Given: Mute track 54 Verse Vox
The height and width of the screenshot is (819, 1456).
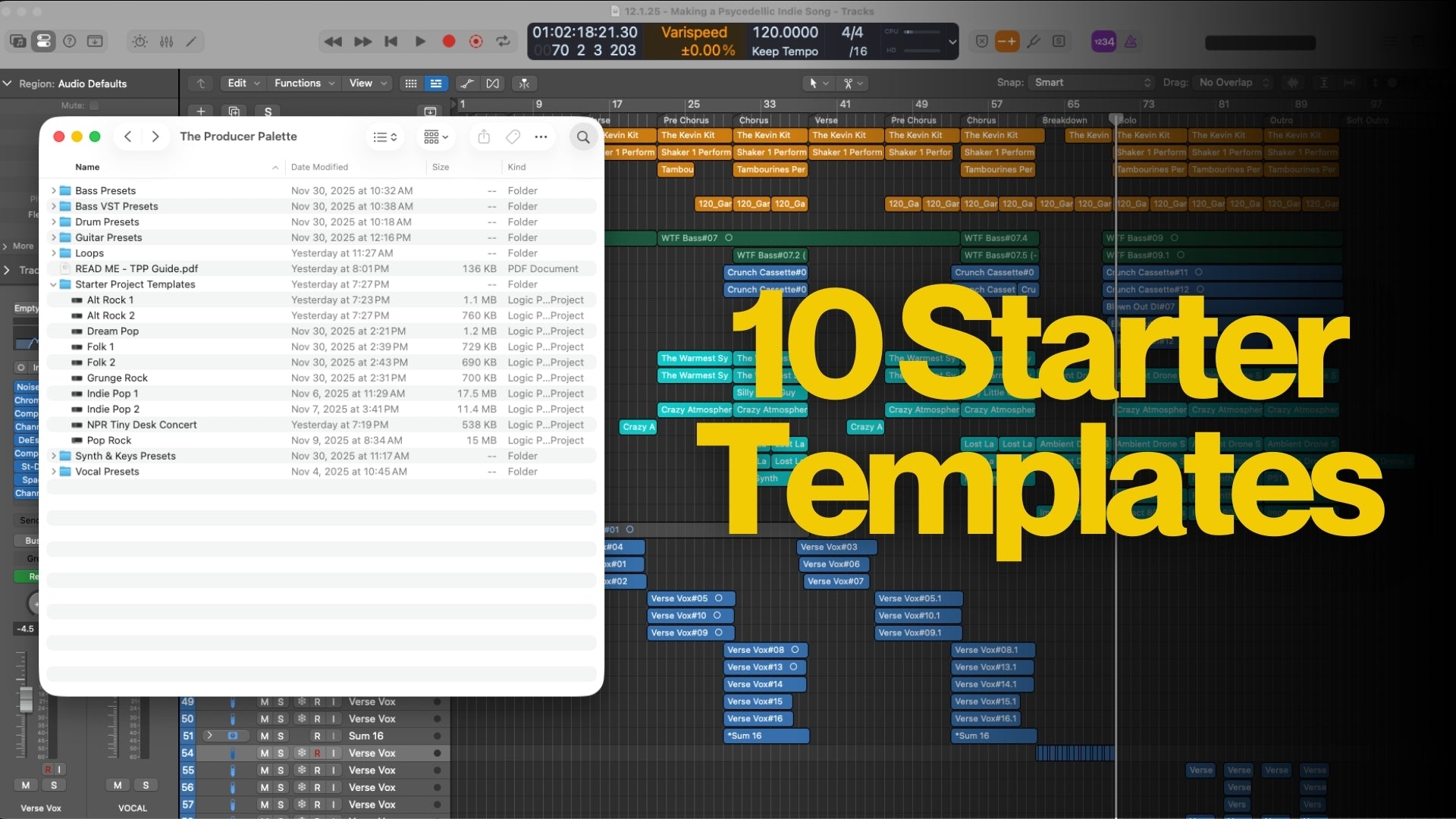Looking at the screenshot, I should click(x=264, y=753).
